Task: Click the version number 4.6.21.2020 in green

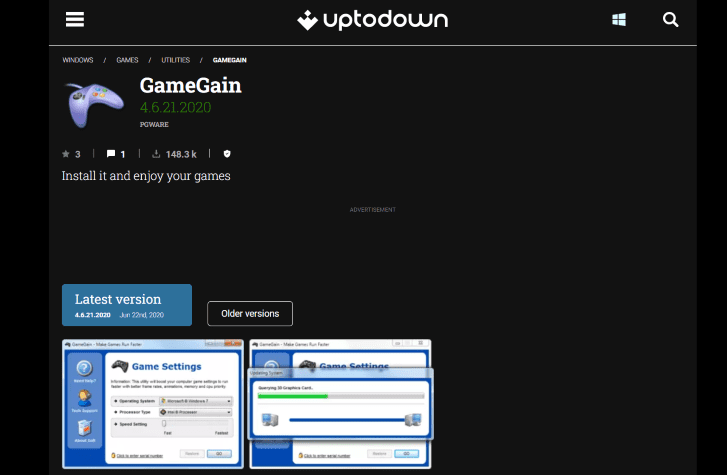Action: pos(176,108)
